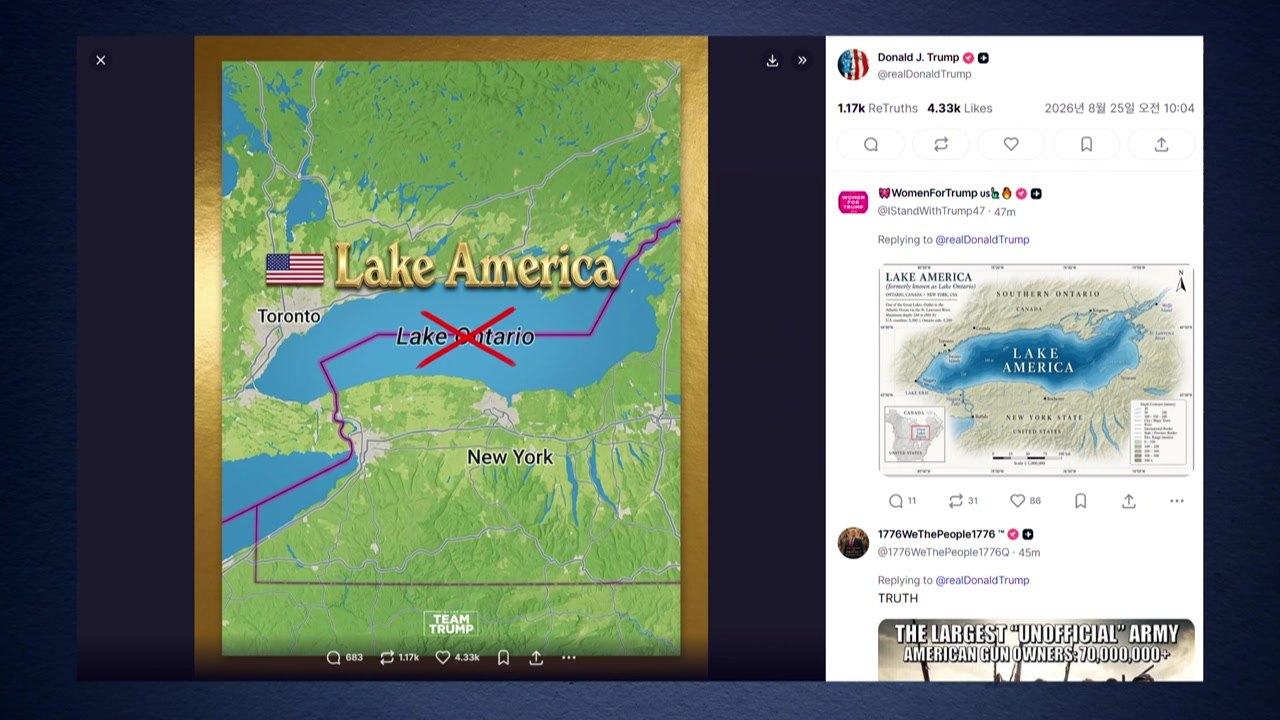The height and width of the screenshot is (720, 1280).
Task: Open the WomenForTrump avatar
Action: click(853, 202)
